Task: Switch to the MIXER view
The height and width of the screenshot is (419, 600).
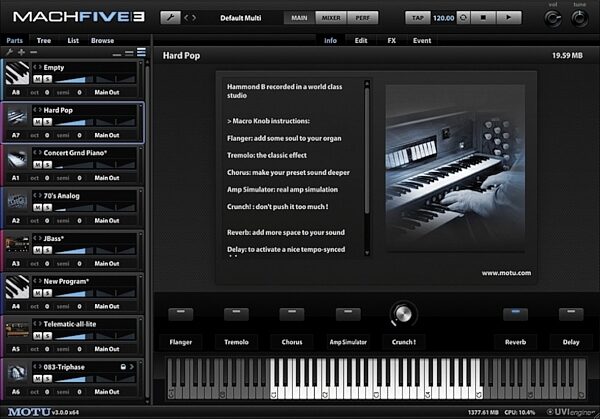Action: point(331,18)
